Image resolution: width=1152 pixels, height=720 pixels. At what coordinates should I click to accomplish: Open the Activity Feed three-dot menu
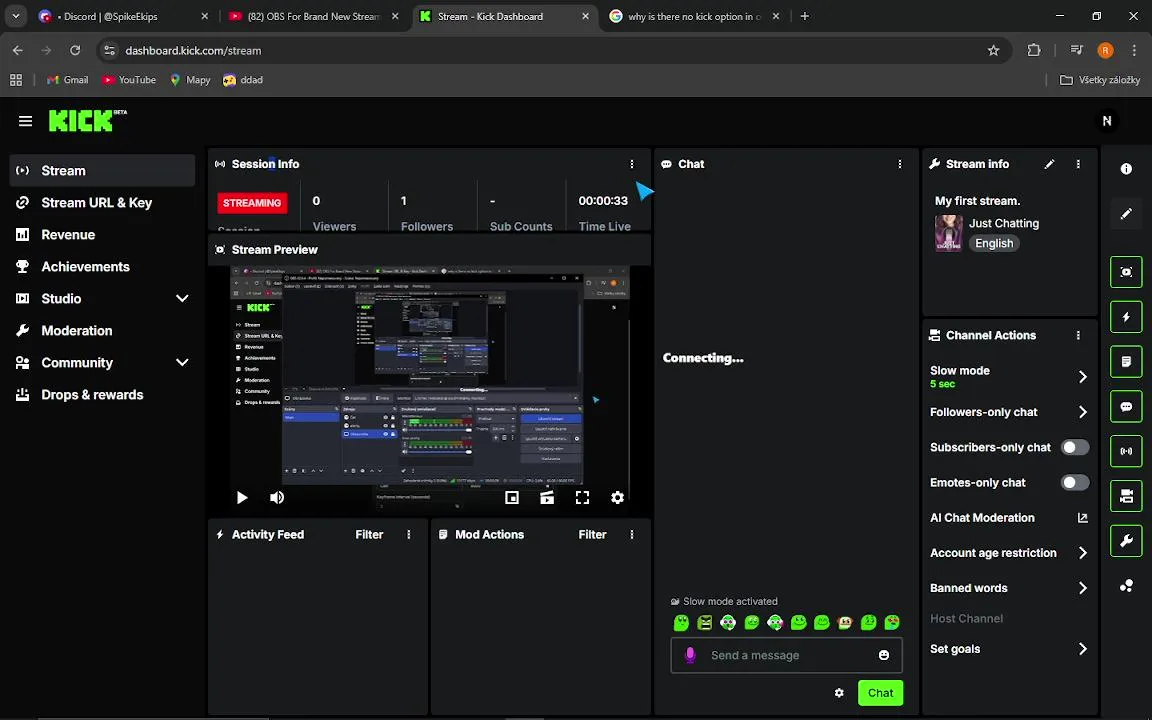pyautogui.click(x=409, y=535)
